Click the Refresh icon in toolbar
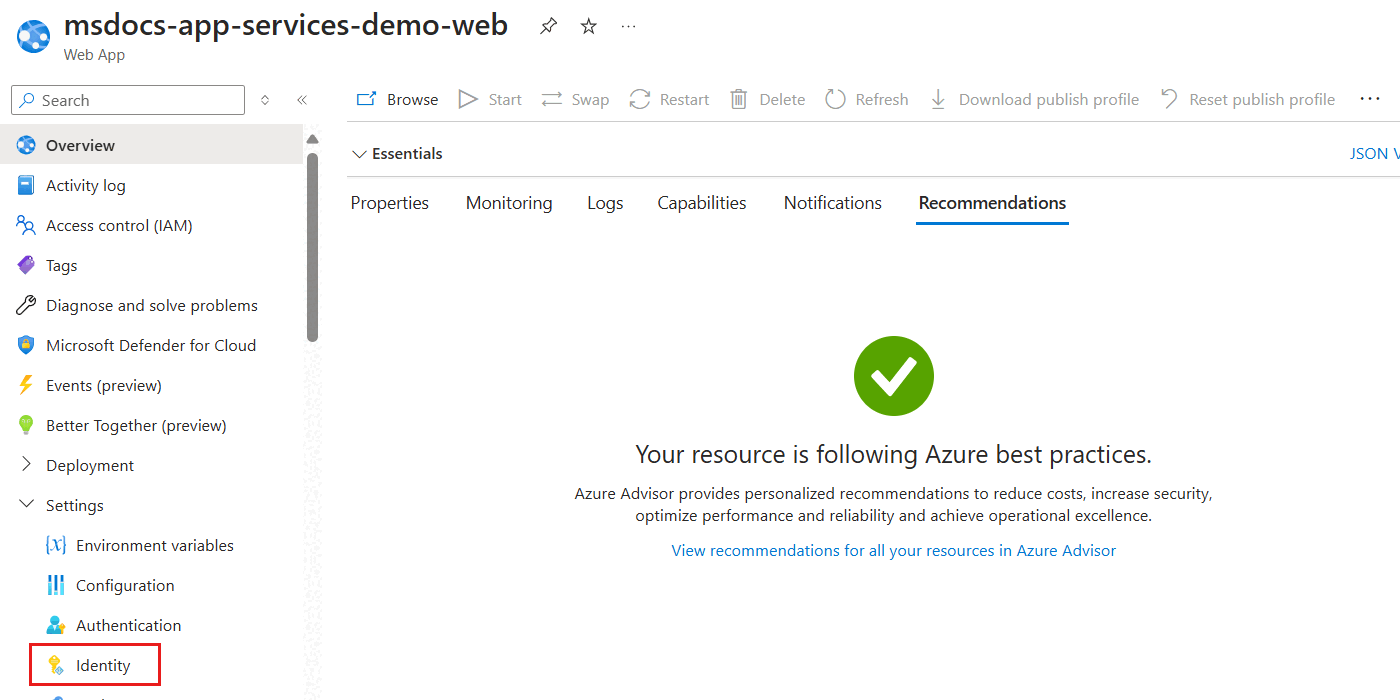 coord(835,99)
